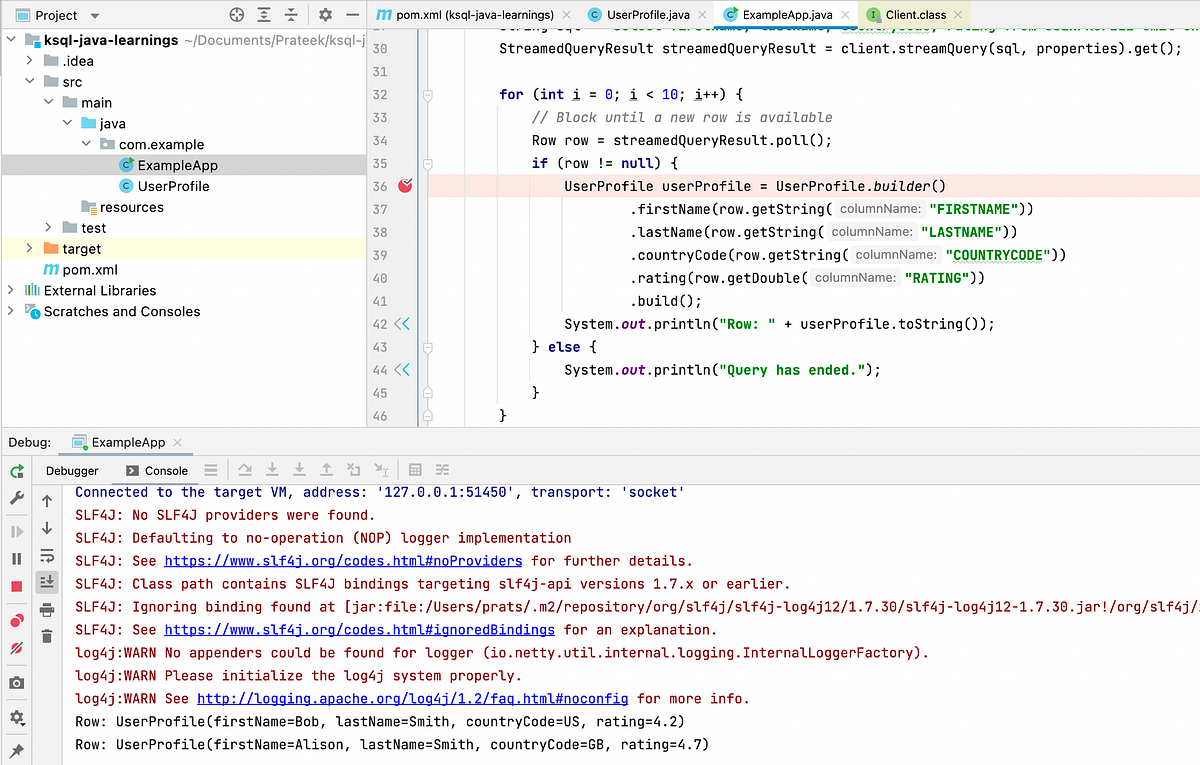Viewport: 1200px width, 765px height.
Task: Switch to ExampleApp.java editor tab
Action: pyautogui.click(x=787, y=15)
